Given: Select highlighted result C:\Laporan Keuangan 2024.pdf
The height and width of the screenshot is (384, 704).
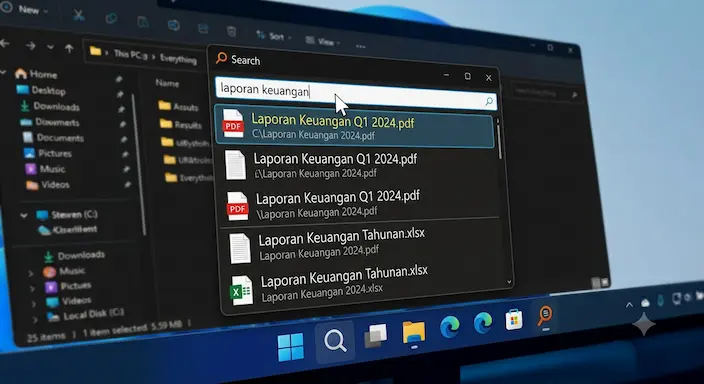Looking at the screenshot, I should tap(355, 126).
